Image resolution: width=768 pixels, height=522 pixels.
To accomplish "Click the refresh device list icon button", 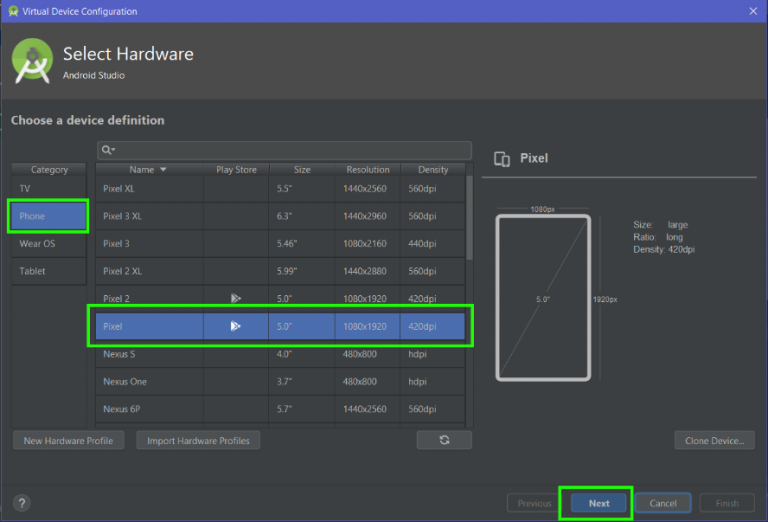I will point(444,440).
